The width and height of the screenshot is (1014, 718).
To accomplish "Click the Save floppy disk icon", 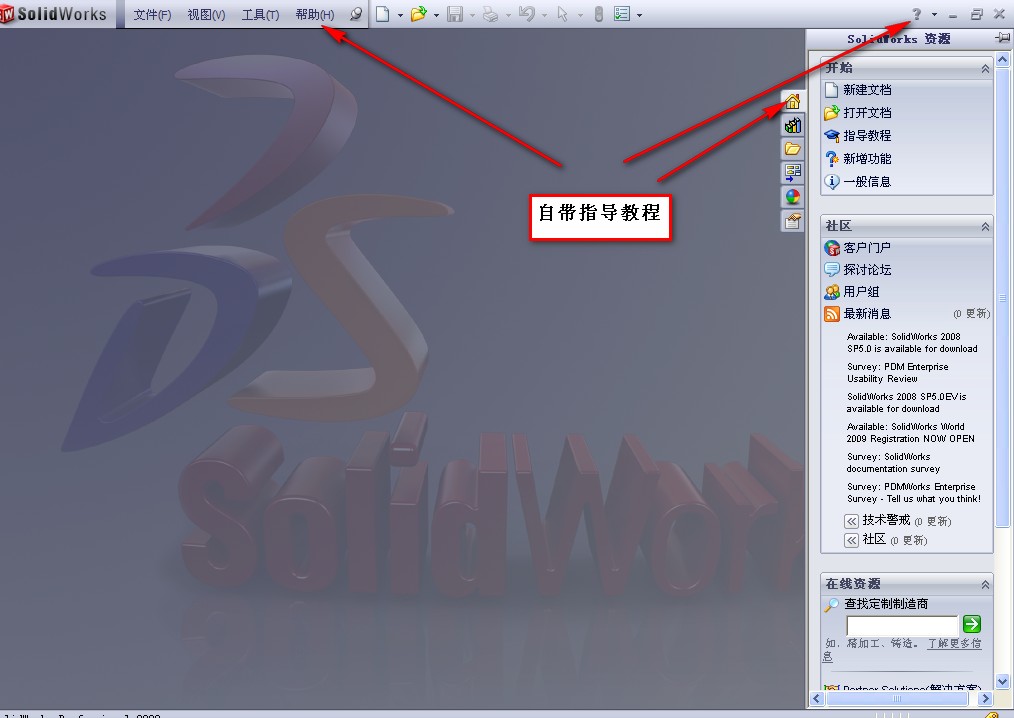I will (x=455, y=14).
